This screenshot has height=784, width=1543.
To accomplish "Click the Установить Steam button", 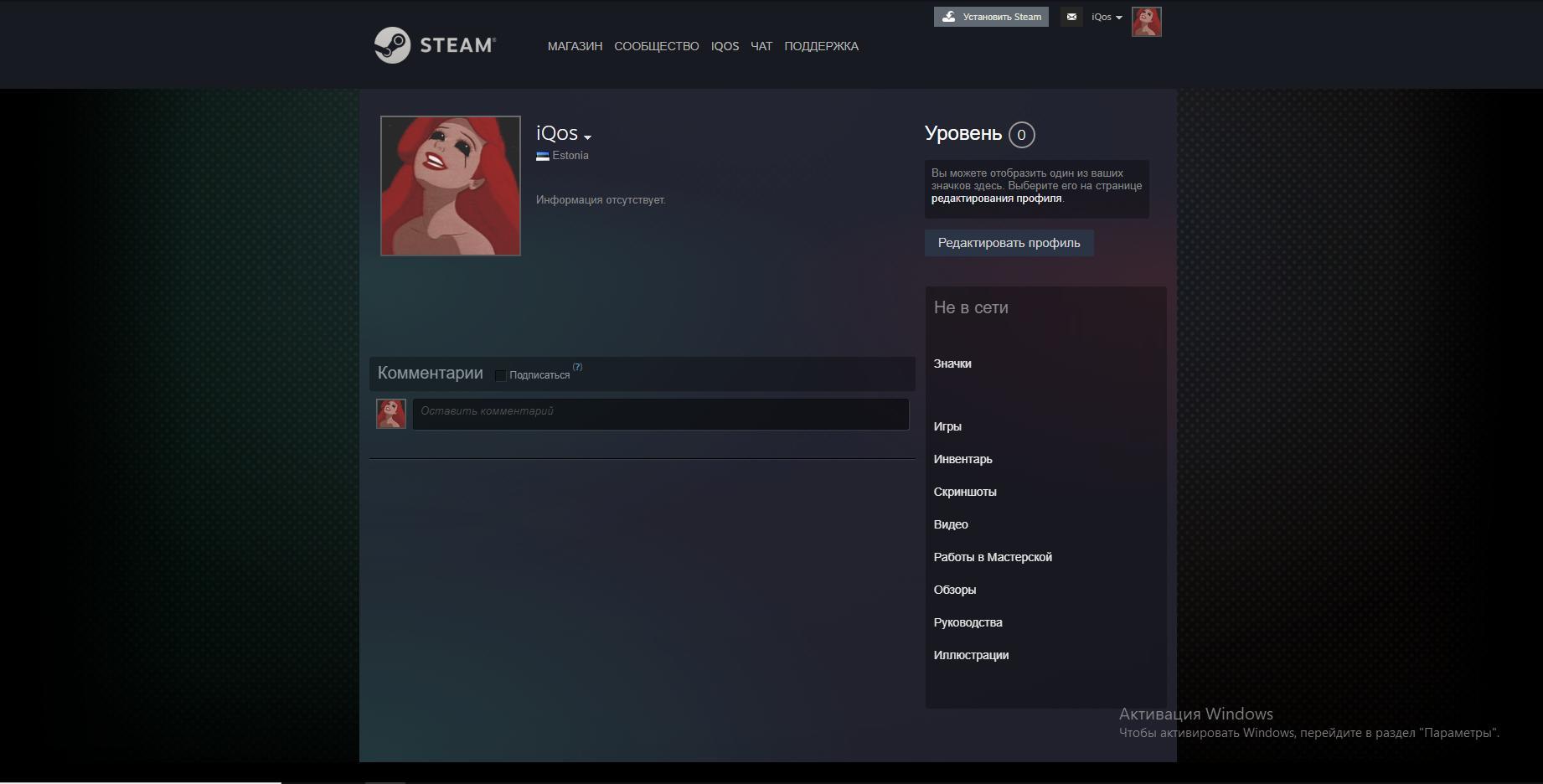I will click(x=991, y=17).
